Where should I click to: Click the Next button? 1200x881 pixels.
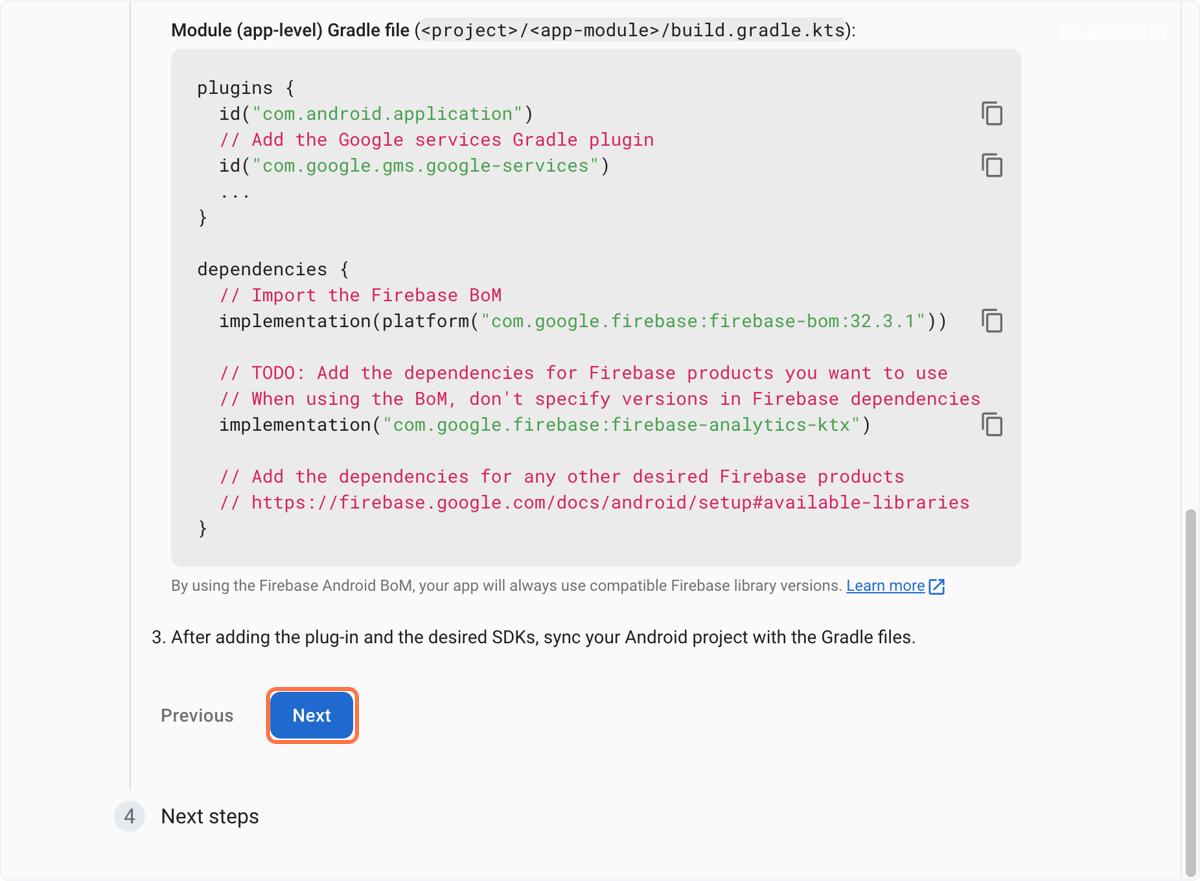312,716
